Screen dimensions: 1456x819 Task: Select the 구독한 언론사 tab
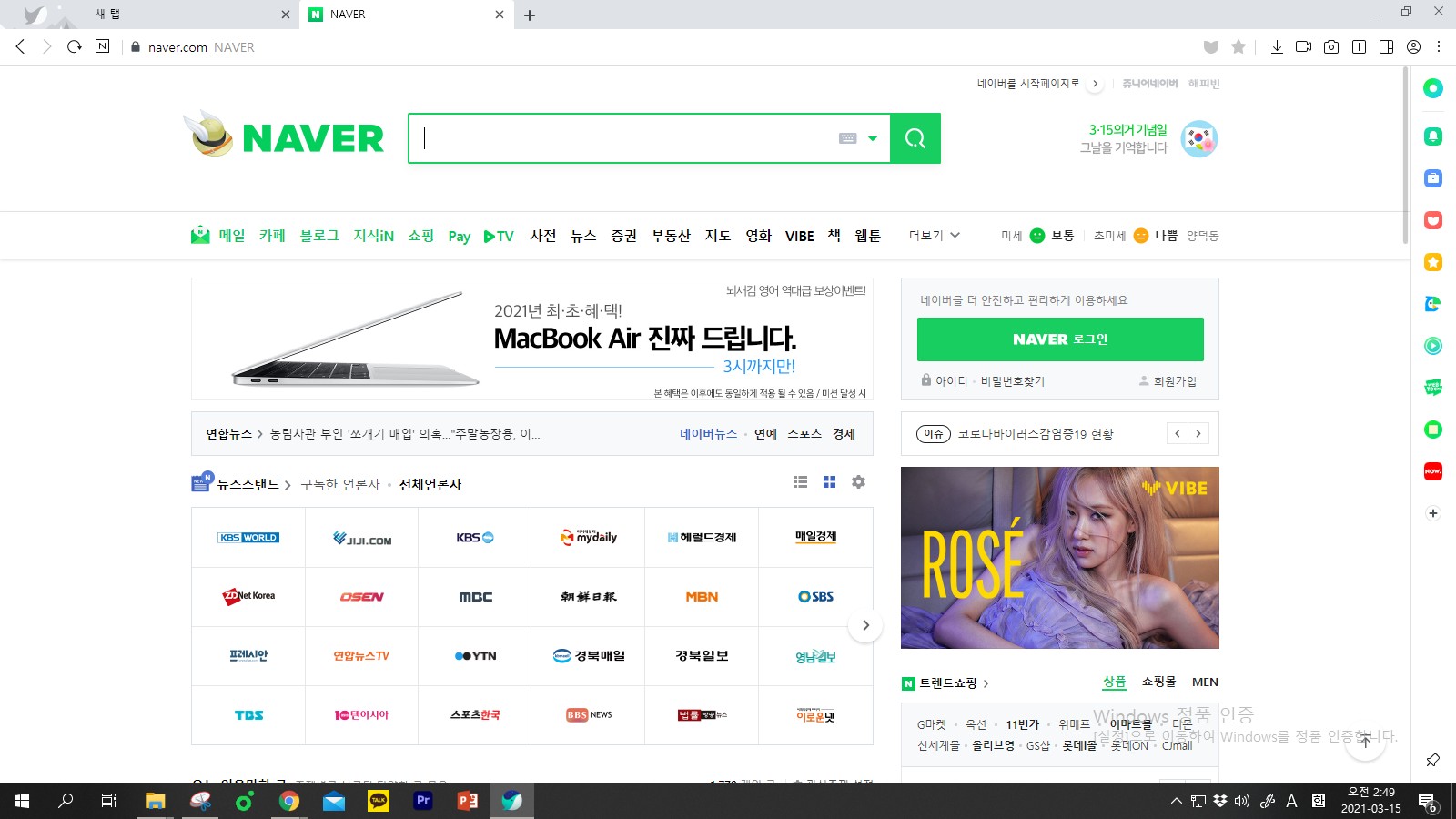(x=340, y=484)
